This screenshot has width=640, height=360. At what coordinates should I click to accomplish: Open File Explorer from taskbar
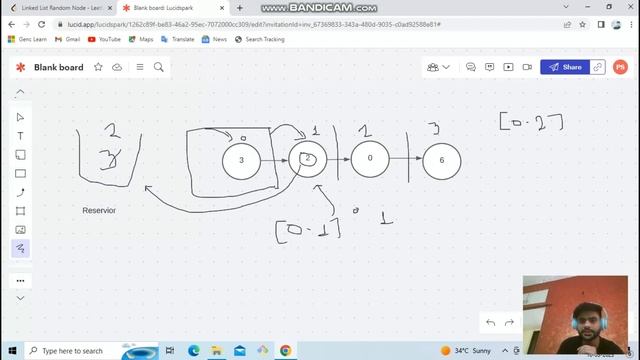pos(217,351)
